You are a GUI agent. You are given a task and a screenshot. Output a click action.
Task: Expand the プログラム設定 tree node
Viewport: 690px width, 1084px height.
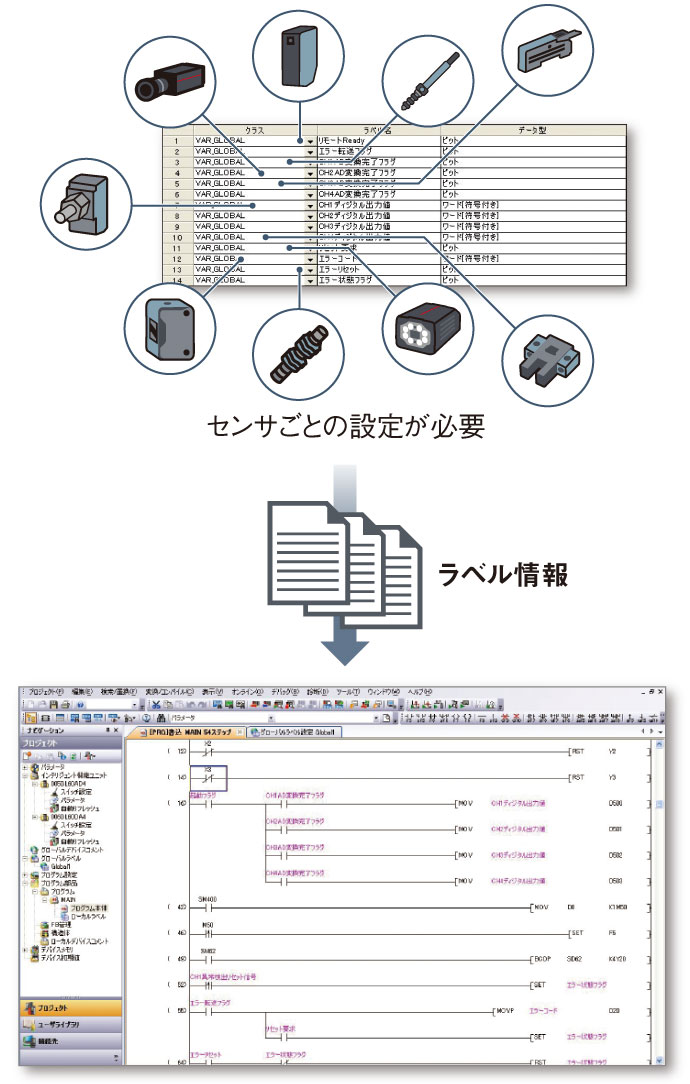click(x=26, y=875)
